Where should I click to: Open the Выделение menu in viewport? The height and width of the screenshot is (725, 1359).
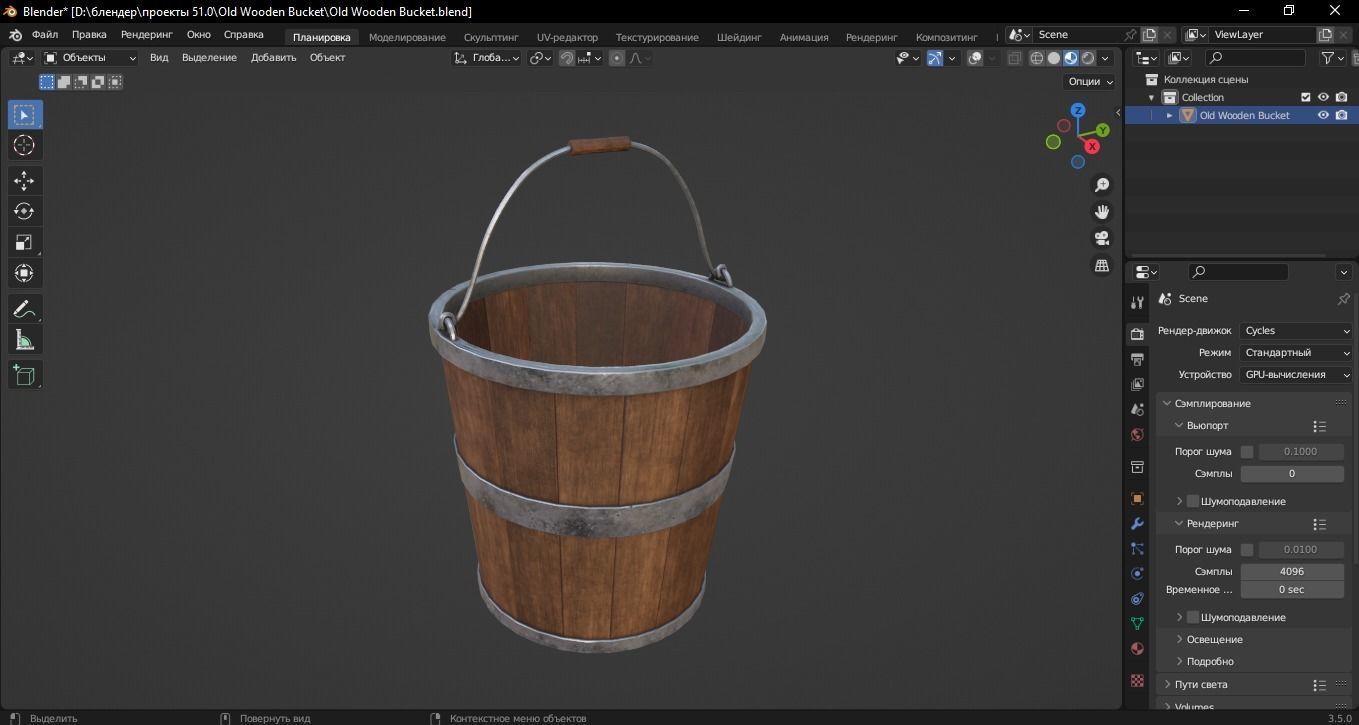tap(209, 58)
